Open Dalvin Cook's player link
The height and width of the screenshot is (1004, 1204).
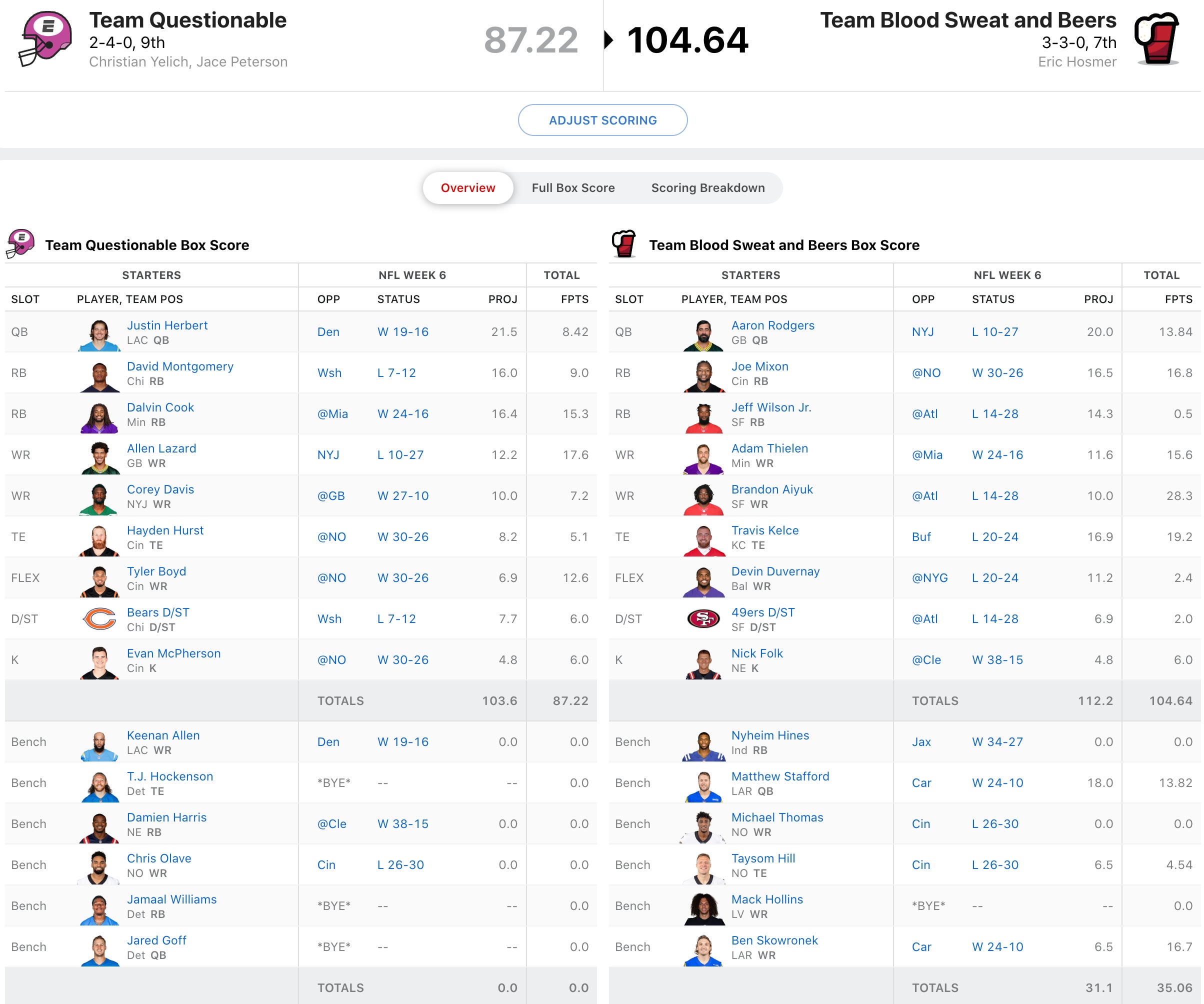click(x=160, y=407)
